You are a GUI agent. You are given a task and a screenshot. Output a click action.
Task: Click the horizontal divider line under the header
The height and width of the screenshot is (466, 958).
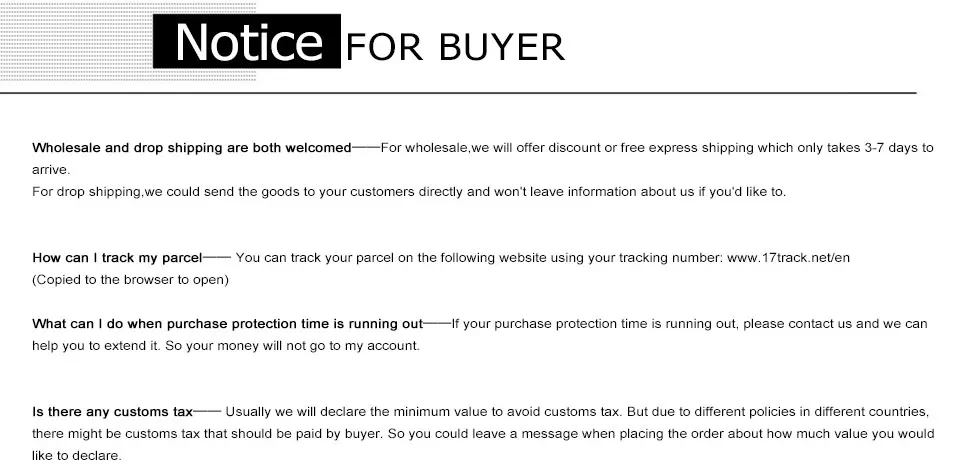coord(458,93)
